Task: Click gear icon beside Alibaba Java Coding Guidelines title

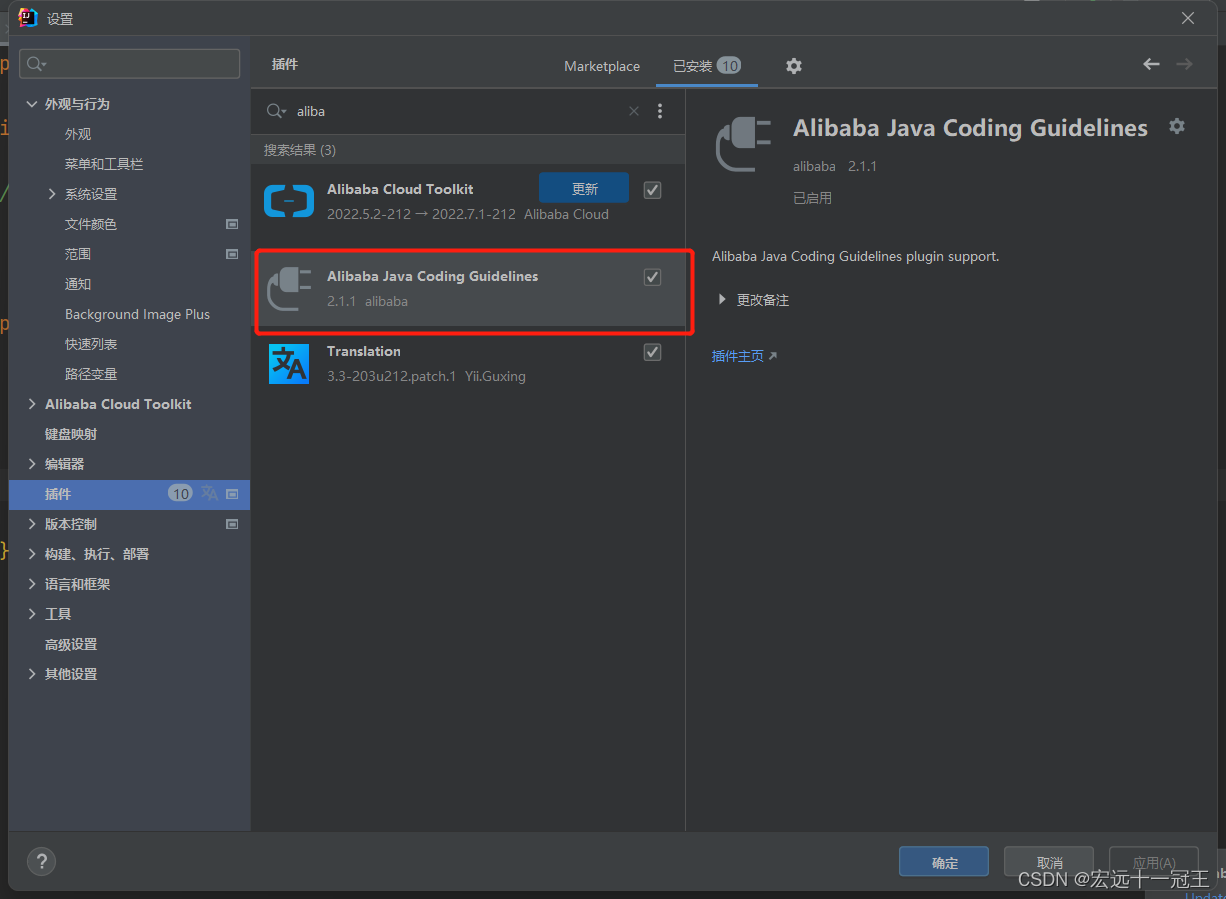Action: pos(1177,126)
